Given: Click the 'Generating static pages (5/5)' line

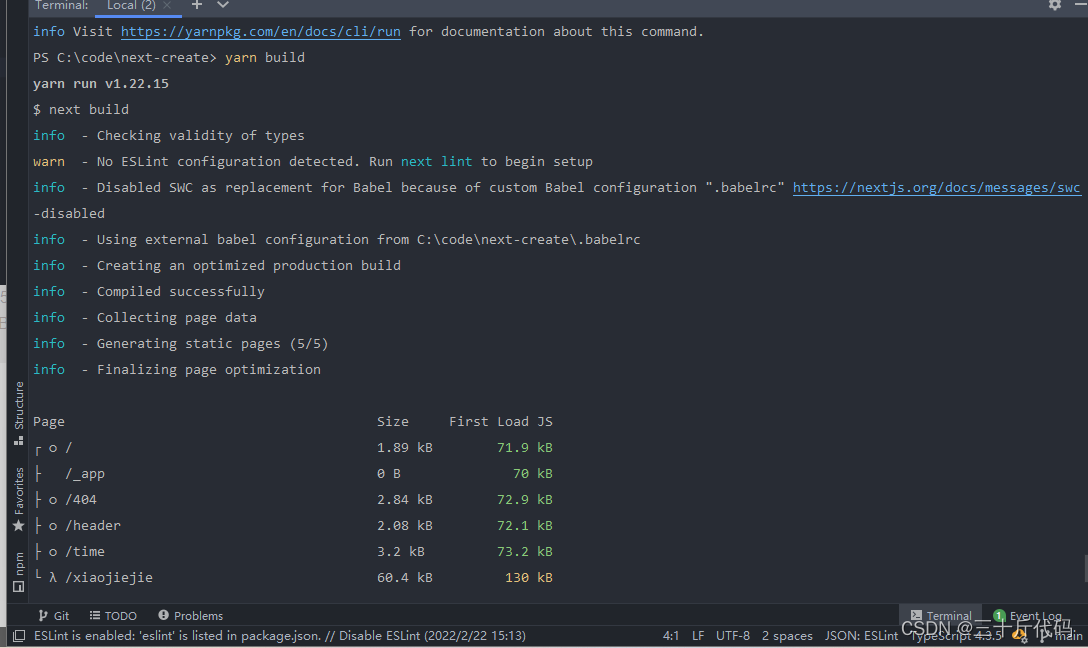Looking at the screenshot, I should (x=180, y=343).
